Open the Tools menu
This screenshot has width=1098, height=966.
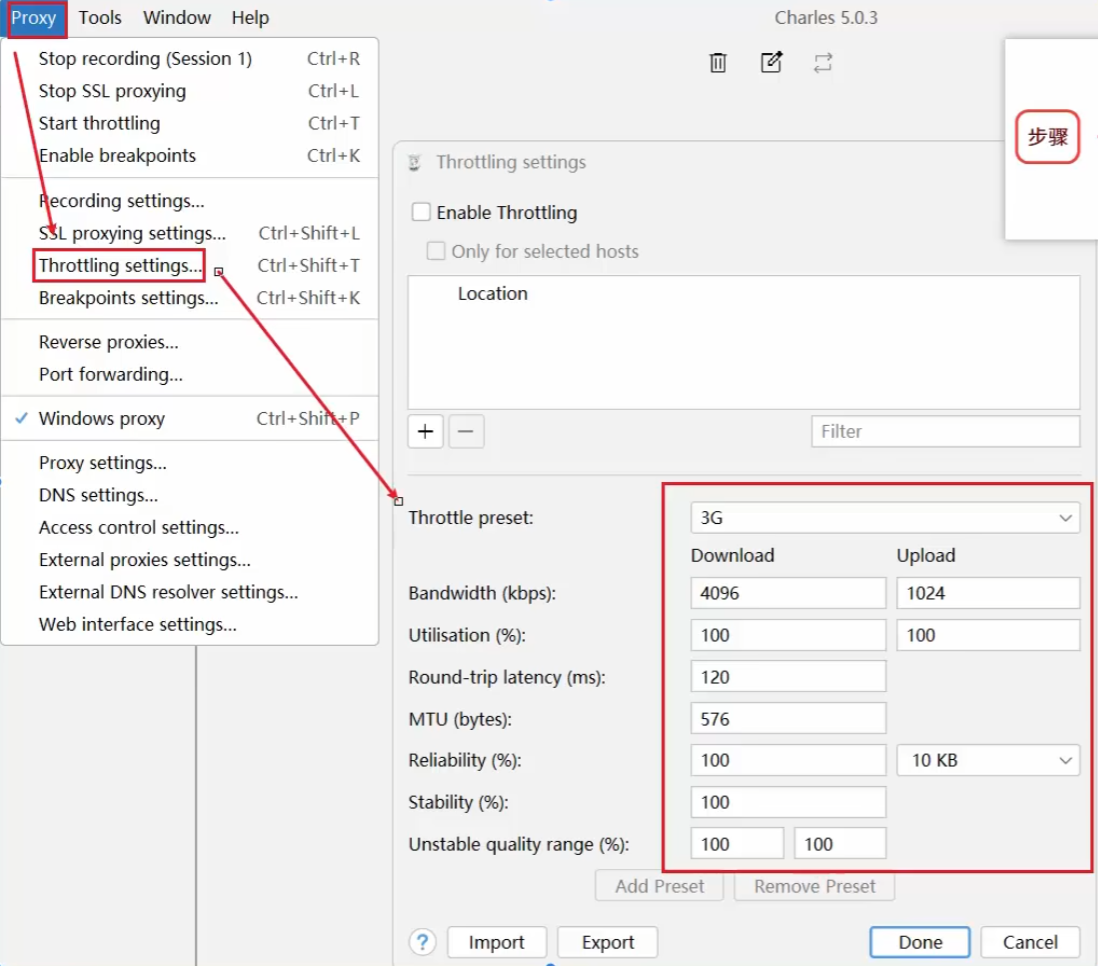click(100, 18)
